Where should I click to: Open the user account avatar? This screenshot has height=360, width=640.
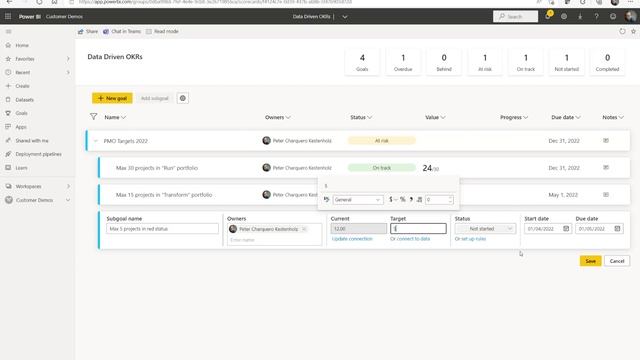(631, 16)
